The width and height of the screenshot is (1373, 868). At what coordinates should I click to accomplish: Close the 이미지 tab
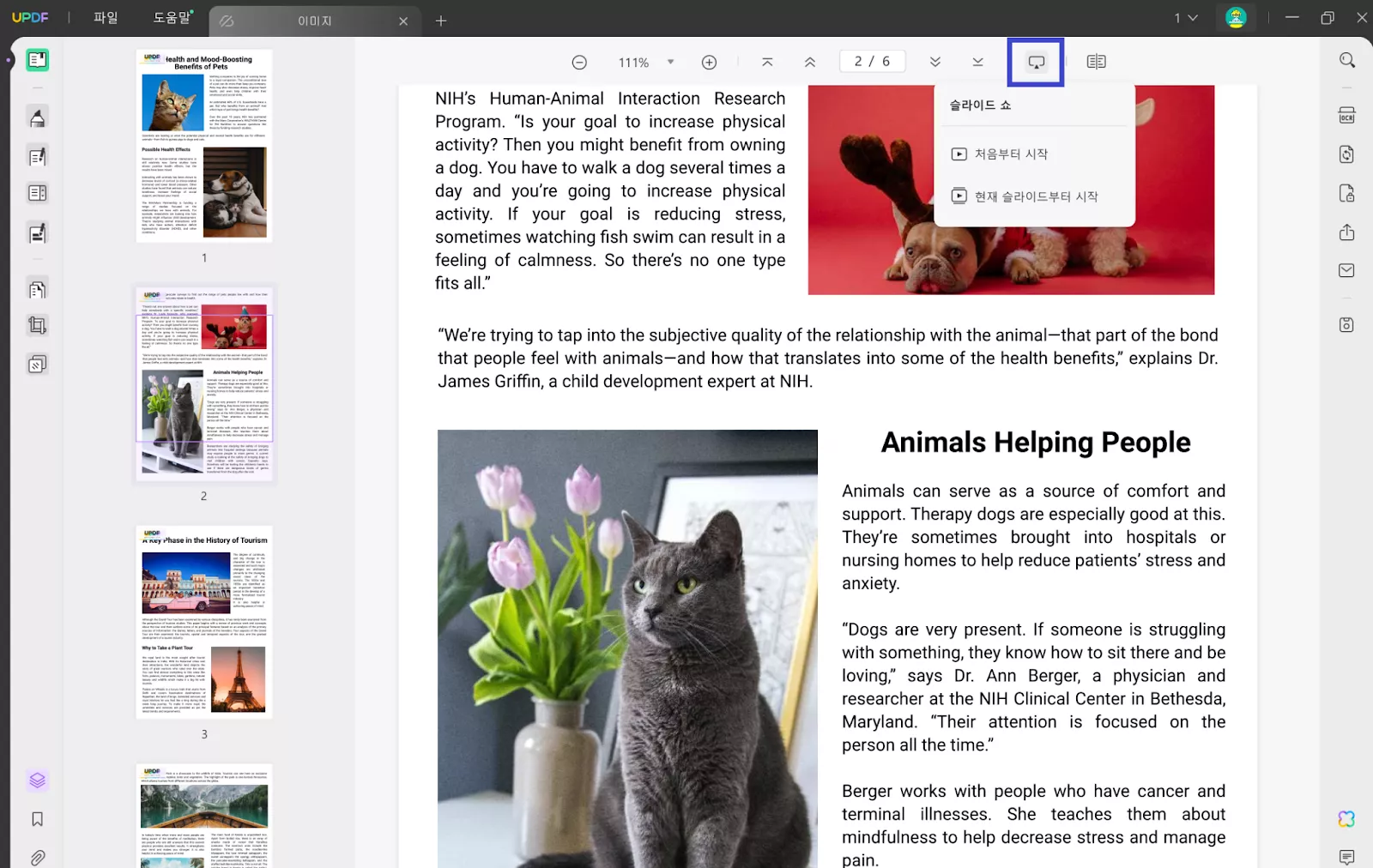pyautogui.click(x=403, y=21)
